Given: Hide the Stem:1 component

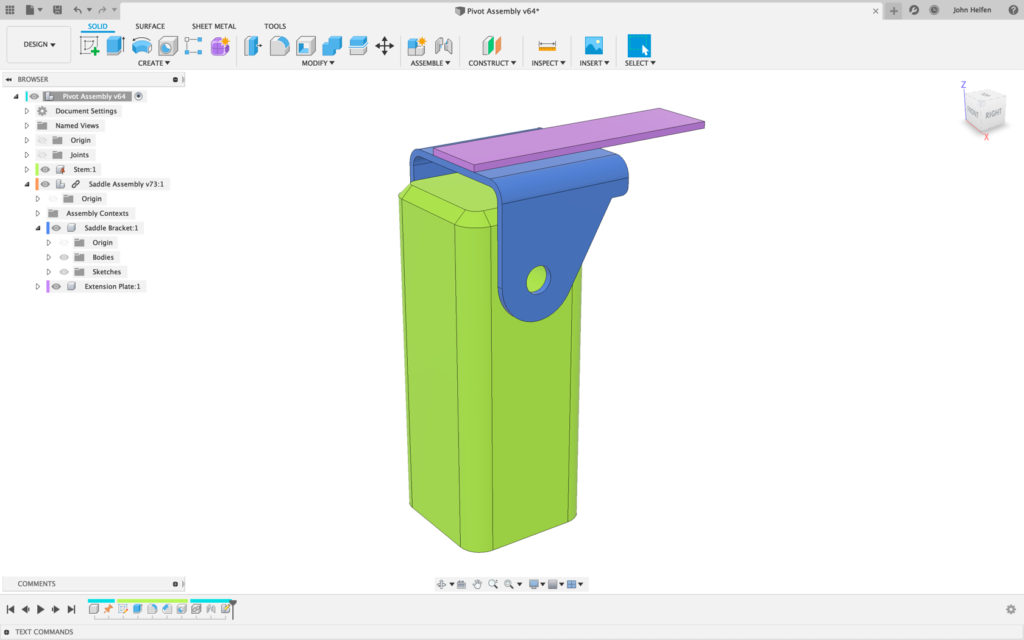Looking at the screenshot, I should coord(45,169).
